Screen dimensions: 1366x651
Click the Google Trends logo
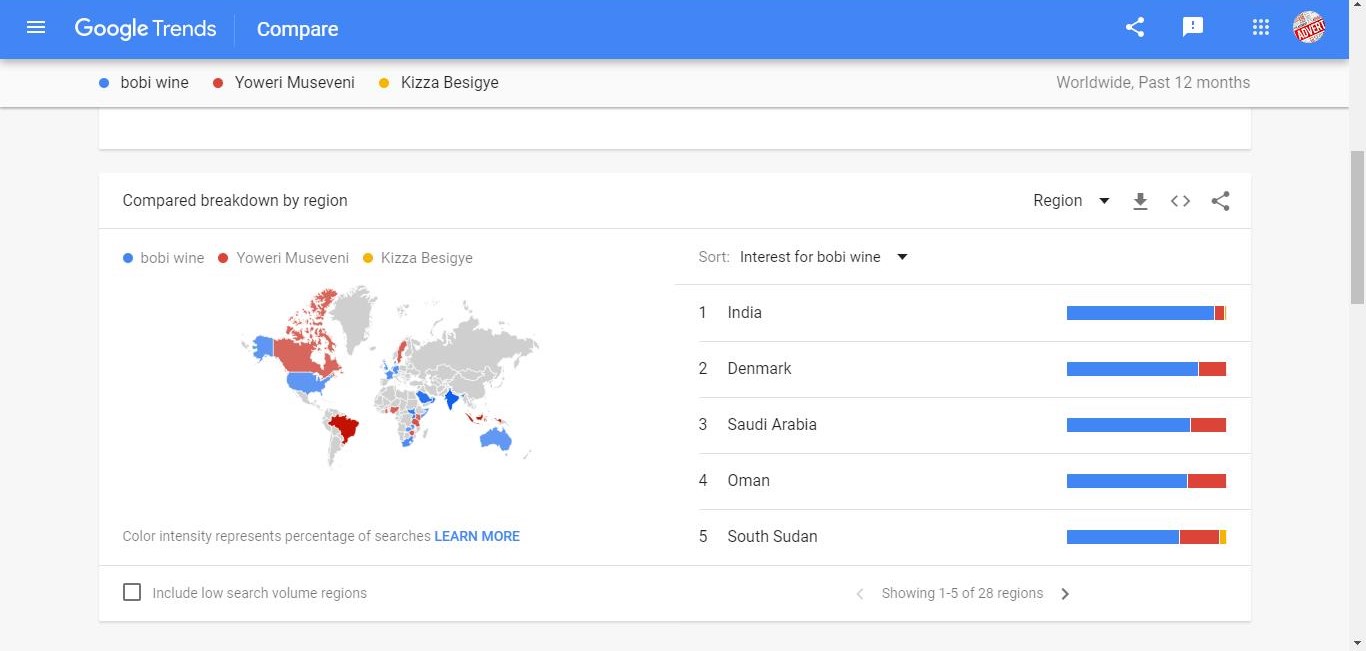pos(146,29)
